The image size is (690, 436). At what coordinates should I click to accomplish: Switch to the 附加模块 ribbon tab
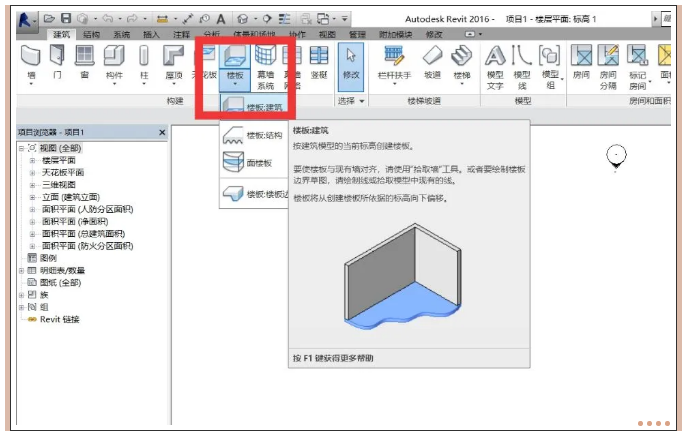click(396, 34)
